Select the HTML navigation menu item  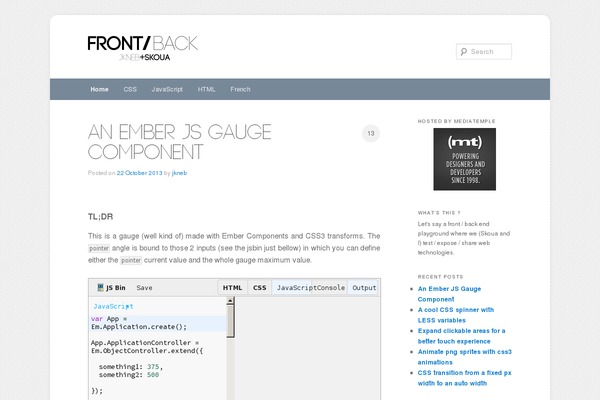[206, 89]
